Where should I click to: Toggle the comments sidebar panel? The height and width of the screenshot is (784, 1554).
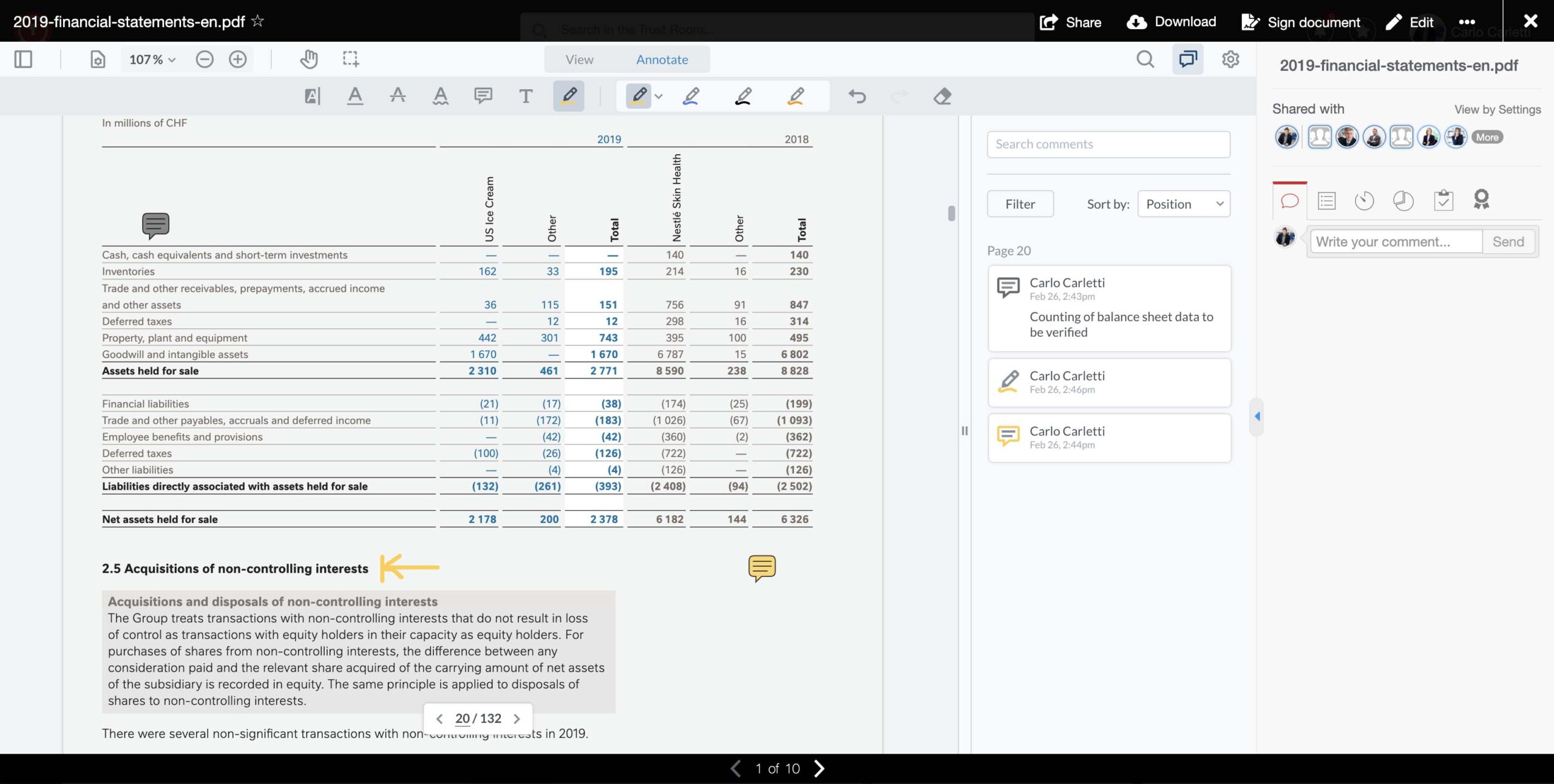coord(1187,59)
